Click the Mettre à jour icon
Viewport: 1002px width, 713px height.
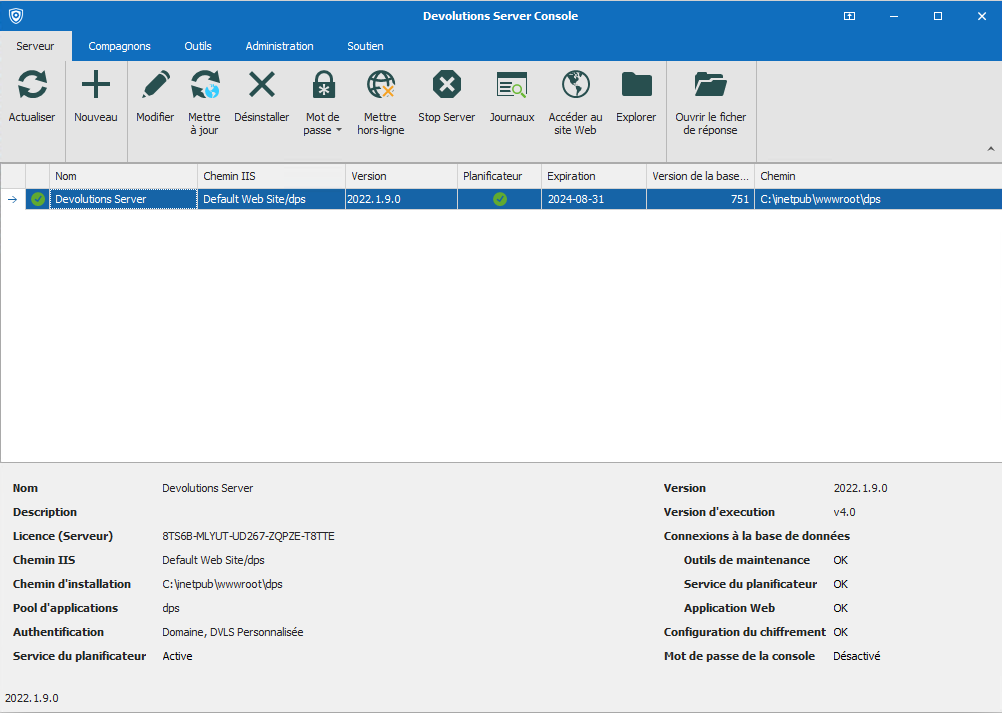(205, 86)
